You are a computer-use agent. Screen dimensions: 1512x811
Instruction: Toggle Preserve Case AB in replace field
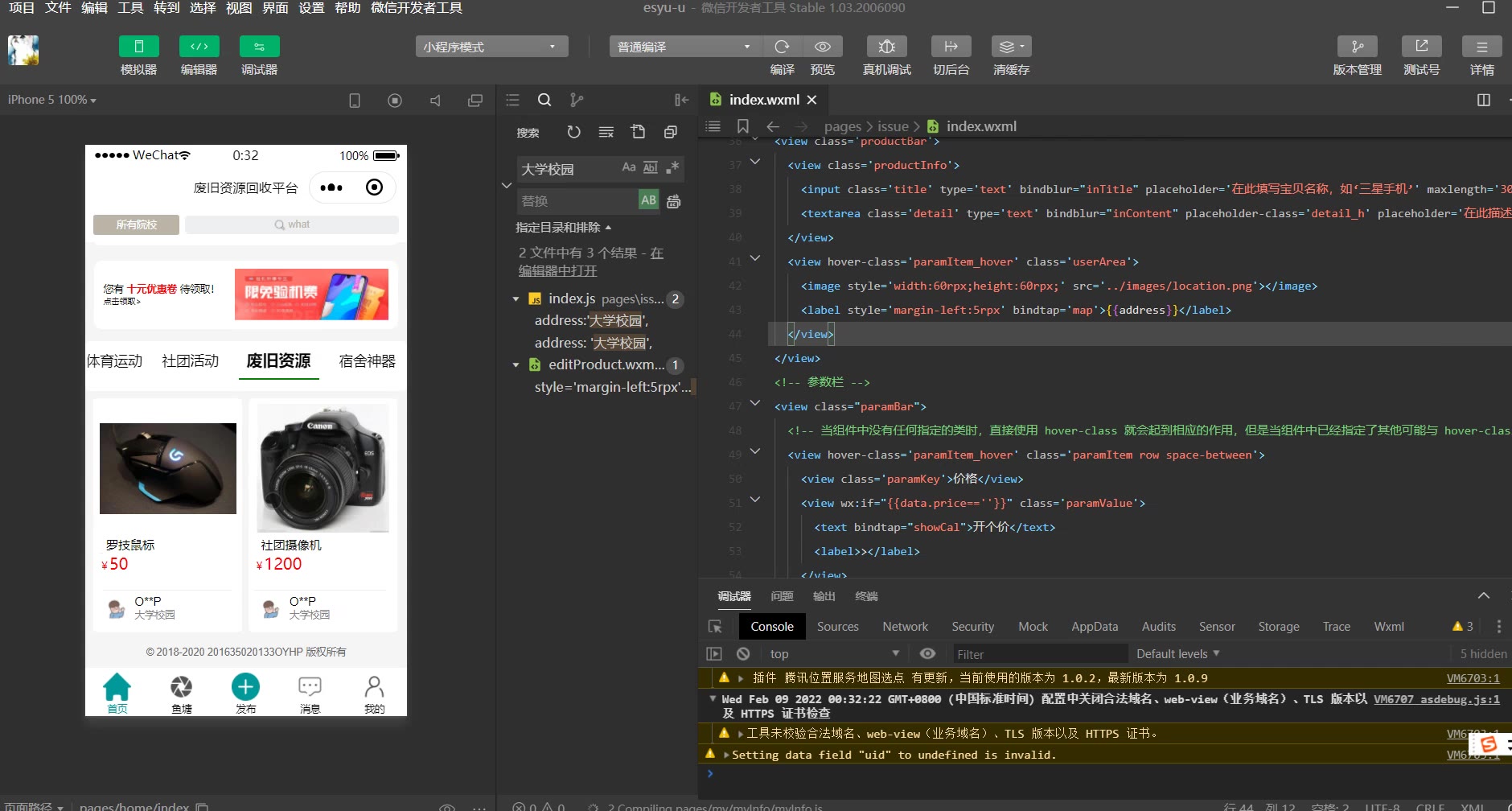coord(648,200)
